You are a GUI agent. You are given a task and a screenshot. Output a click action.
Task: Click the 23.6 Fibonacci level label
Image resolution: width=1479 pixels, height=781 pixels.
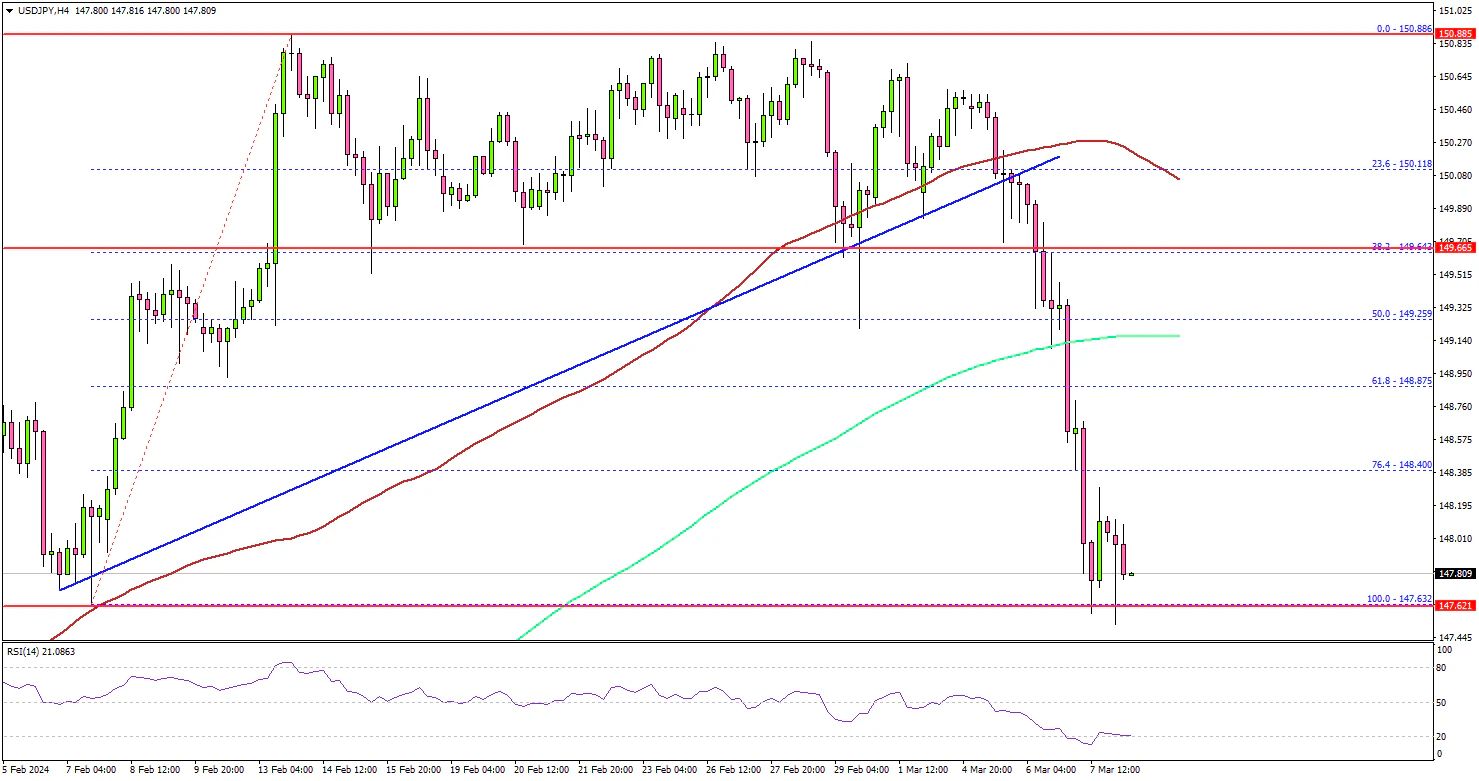tap(1403, 164)
